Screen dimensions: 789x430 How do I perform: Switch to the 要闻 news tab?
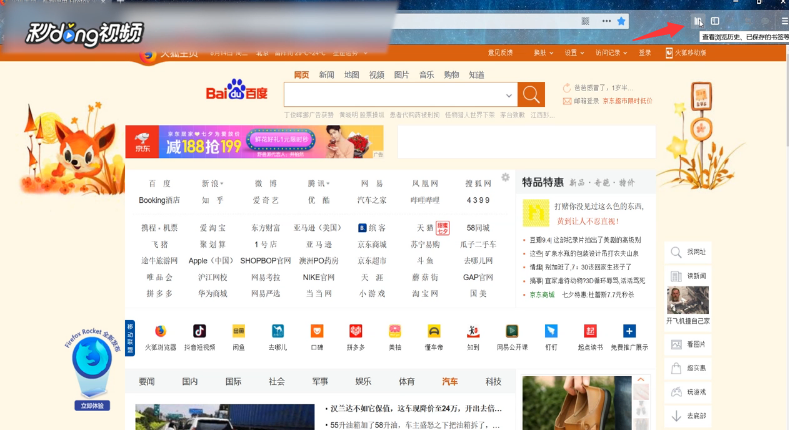(x=146, y=382)
